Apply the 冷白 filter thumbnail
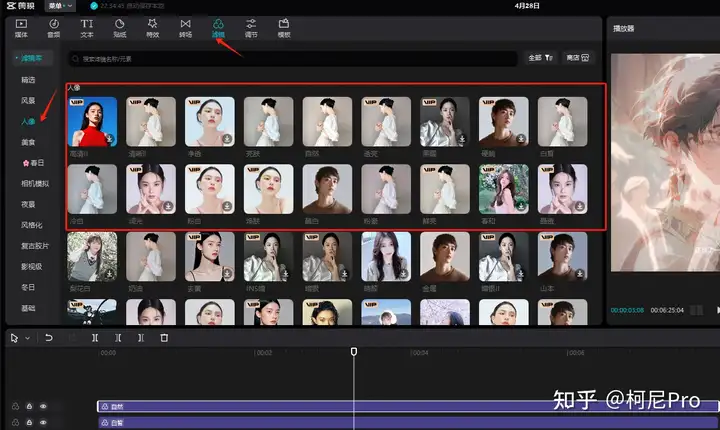Viewport: 720px width, 430px height. (x=92, y=189)
